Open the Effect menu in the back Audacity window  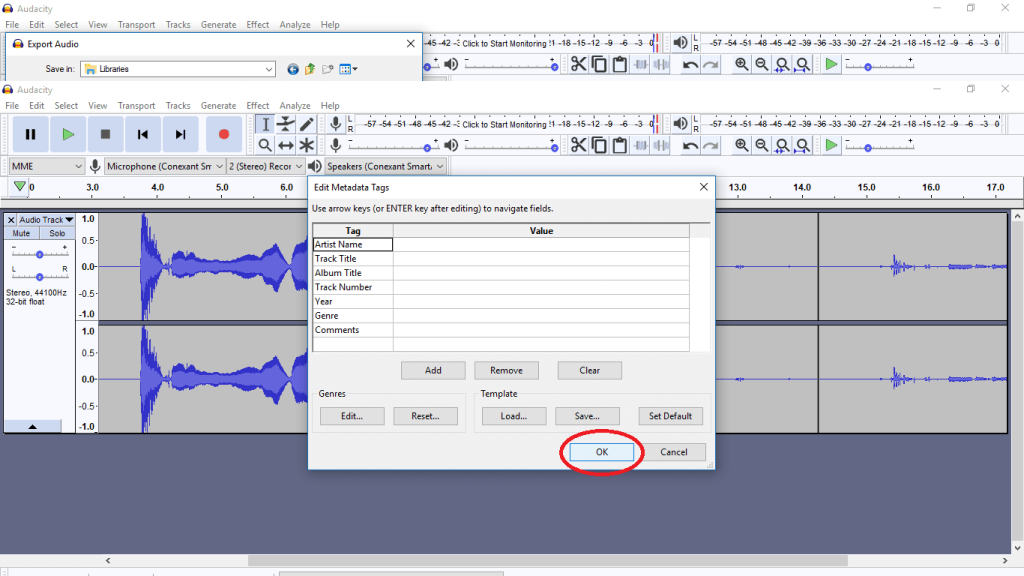(x=257, y=25)
